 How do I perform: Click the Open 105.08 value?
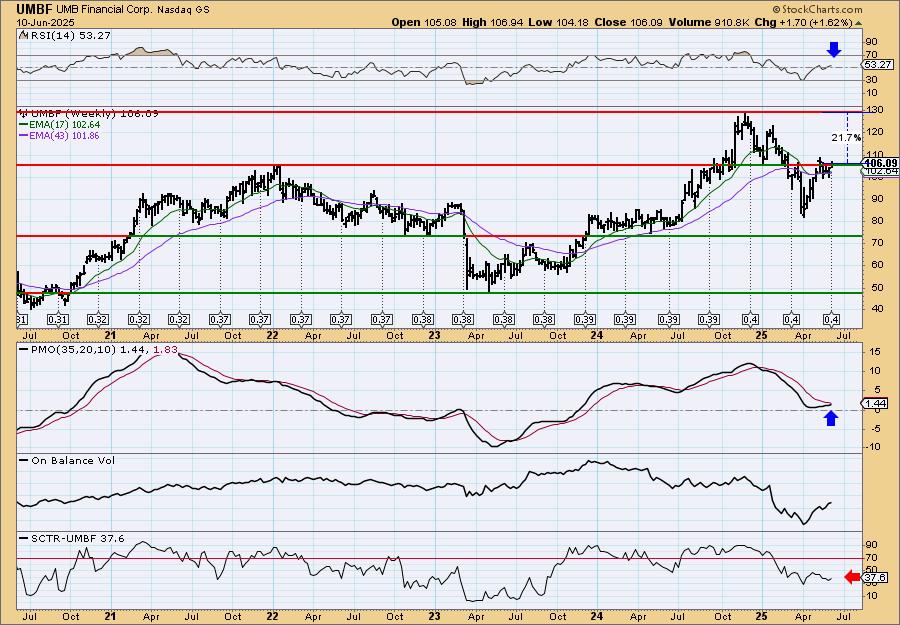click(x=424, y=22)
